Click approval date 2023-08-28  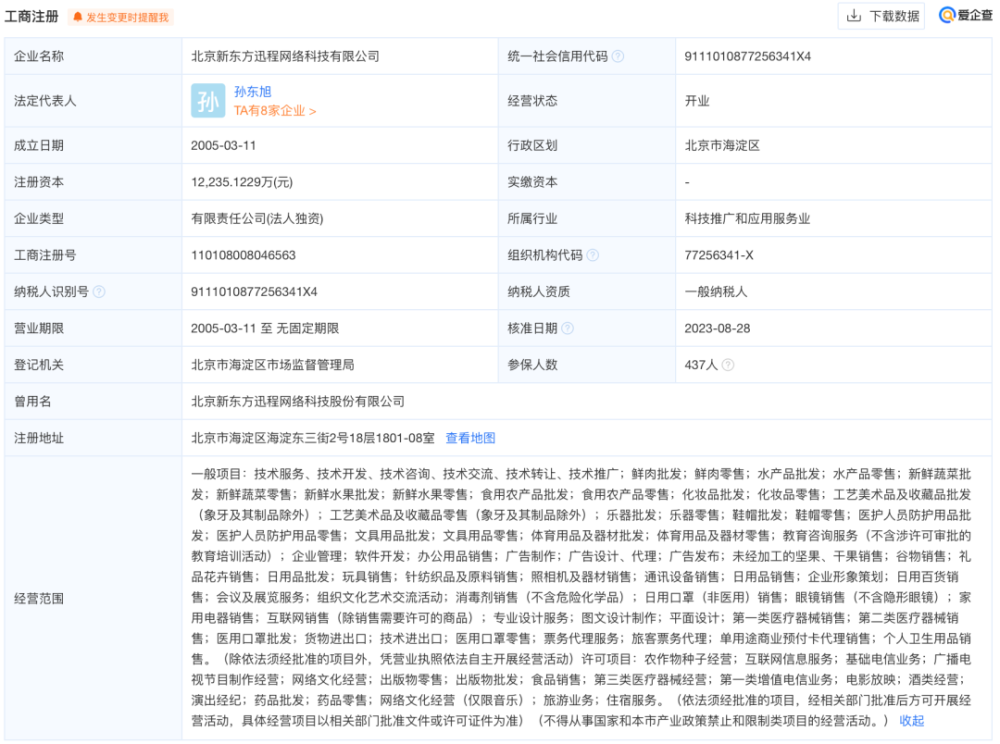point(717,328)
